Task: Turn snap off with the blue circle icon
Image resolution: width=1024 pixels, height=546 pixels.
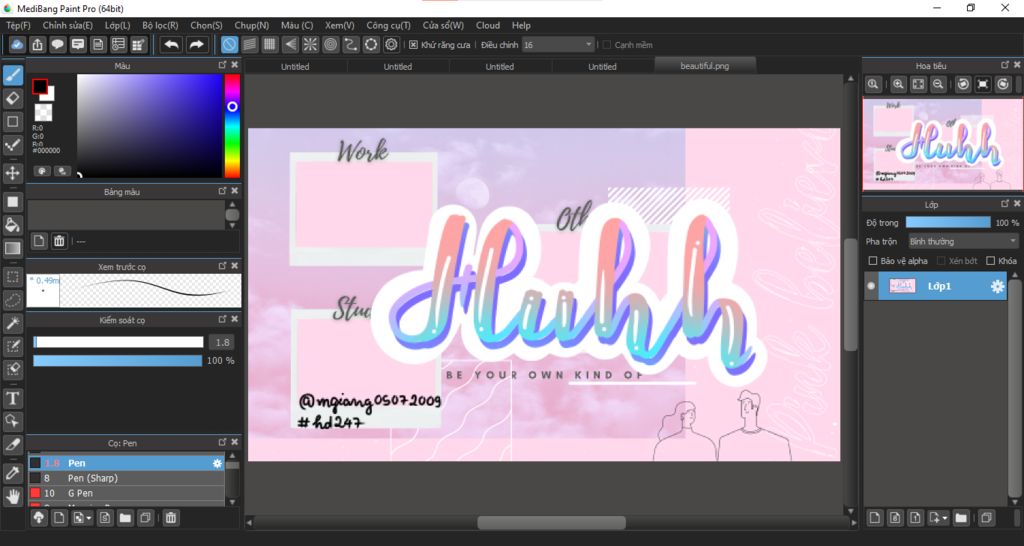Action: pos(229,44)
